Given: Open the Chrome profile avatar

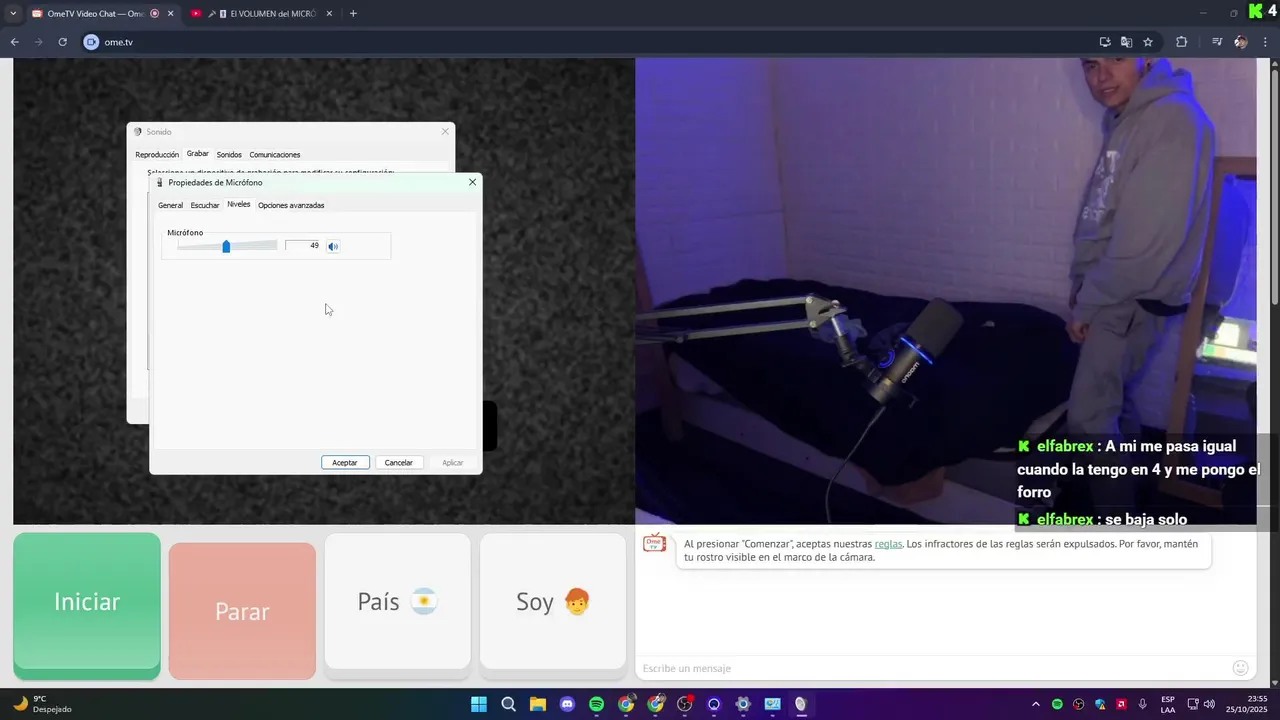Looking at the screenshot, I should 1241,42.
